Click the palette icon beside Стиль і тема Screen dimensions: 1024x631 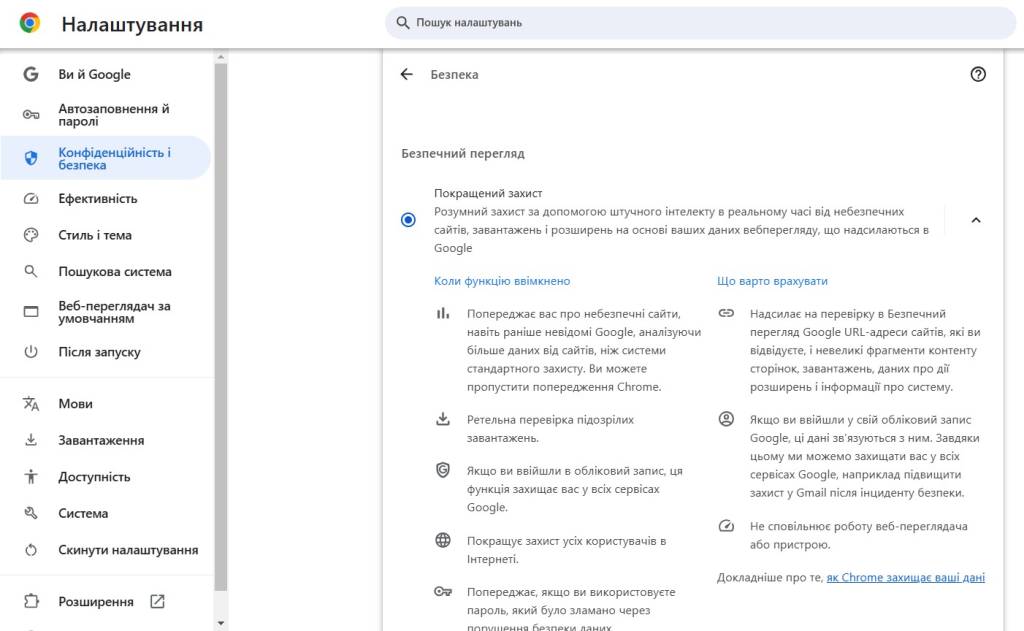tap(31, 235)
